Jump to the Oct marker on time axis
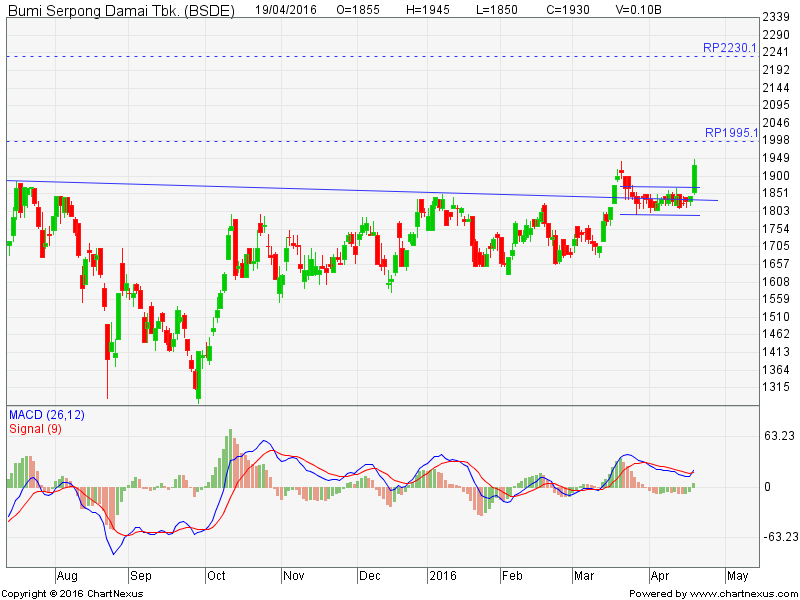This screenshot has width=800, height=600. click(x=215, y=576)
